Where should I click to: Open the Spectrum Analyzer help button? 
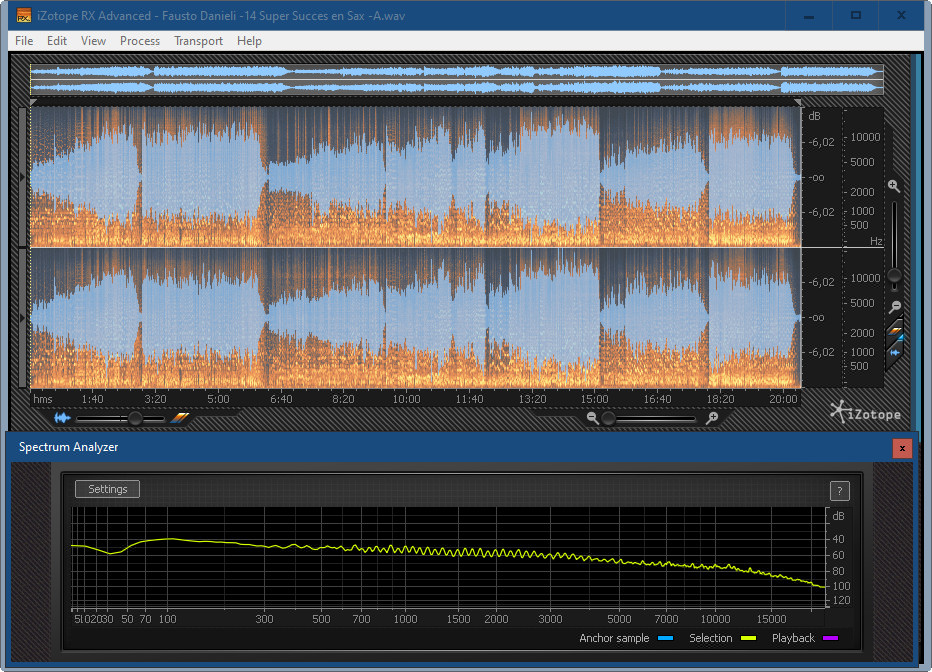[x=840, y=490]
